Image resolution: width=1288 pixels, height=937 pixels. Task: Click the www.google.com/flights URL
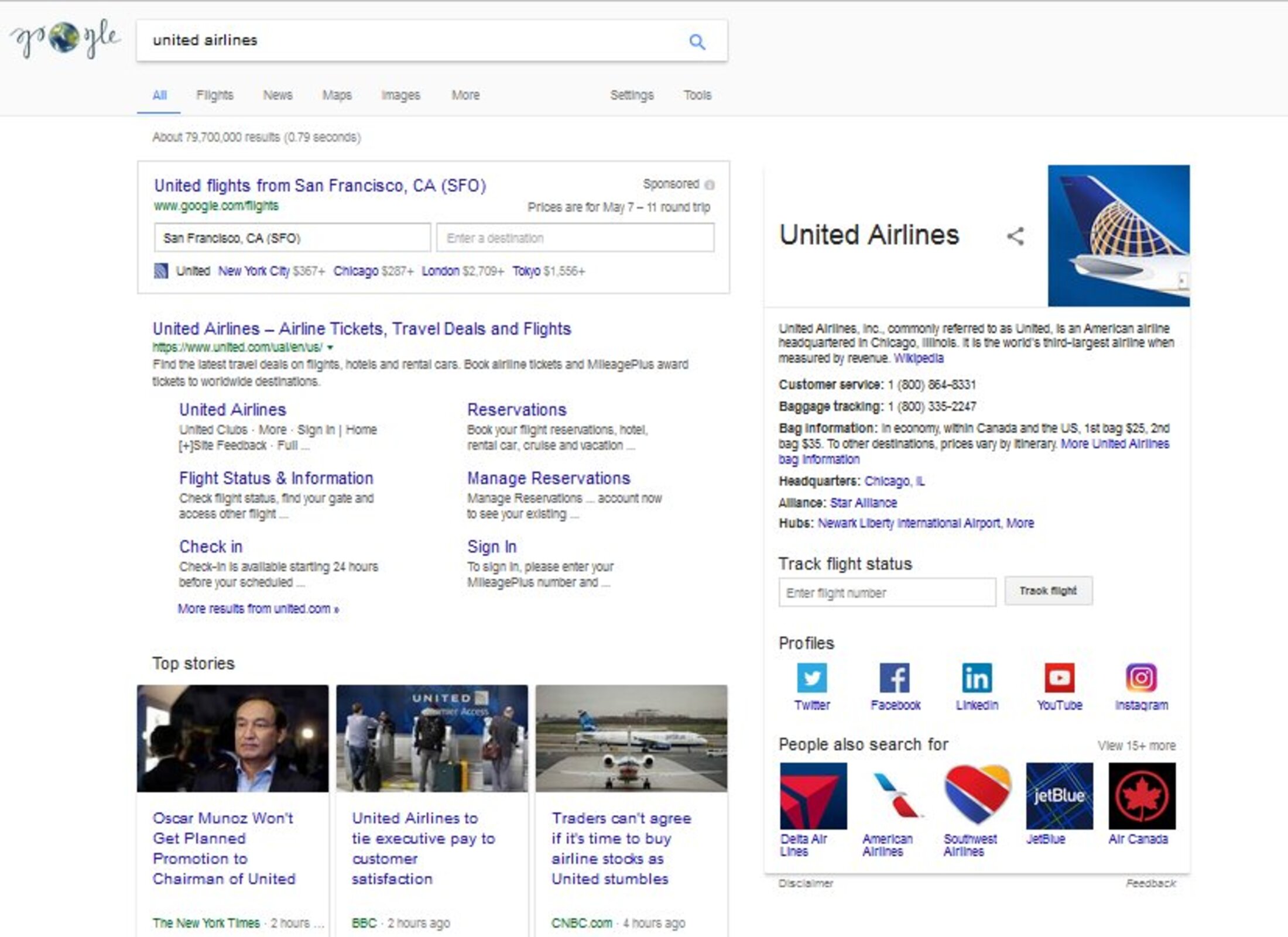tap(216, 205)
